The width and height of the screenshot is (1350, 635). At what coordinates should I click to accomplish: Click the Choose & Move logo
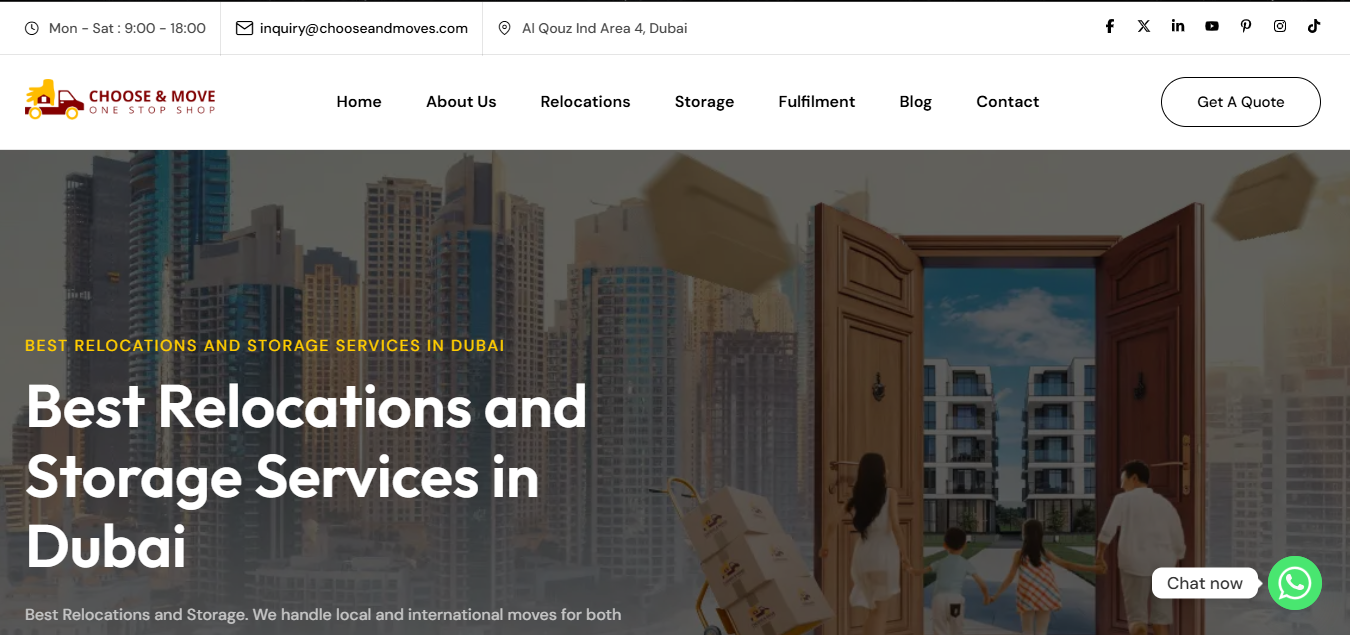[120, 101]
